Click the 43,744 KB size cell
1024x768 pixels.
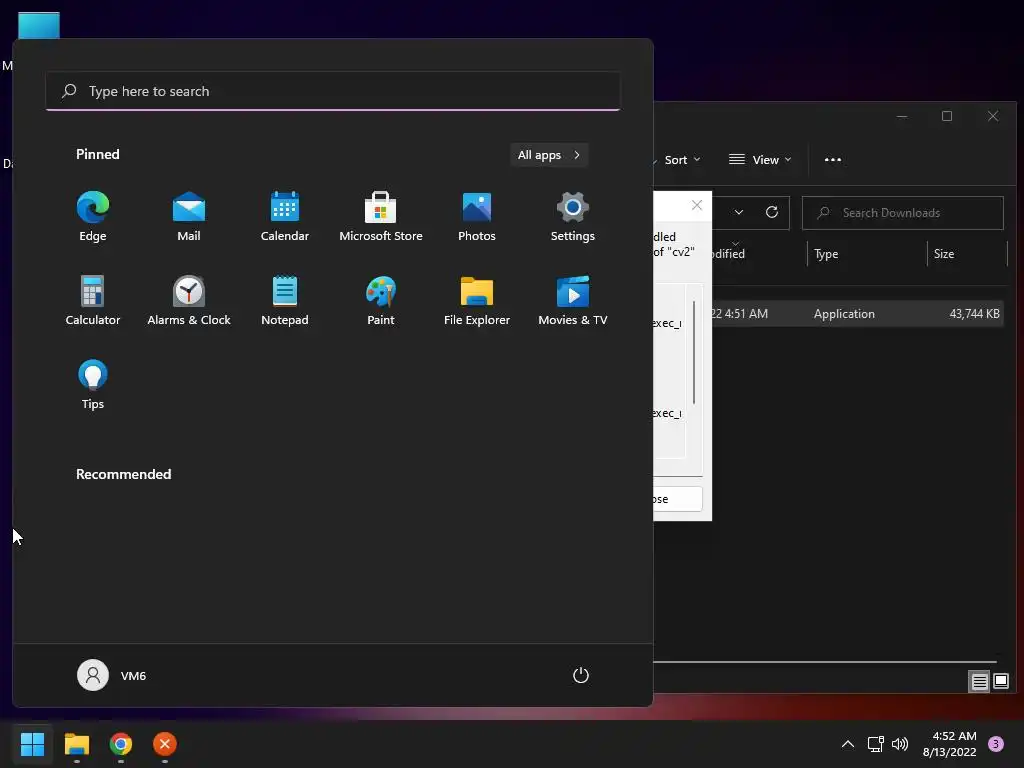pyautogui.click(x=974, y=314)
